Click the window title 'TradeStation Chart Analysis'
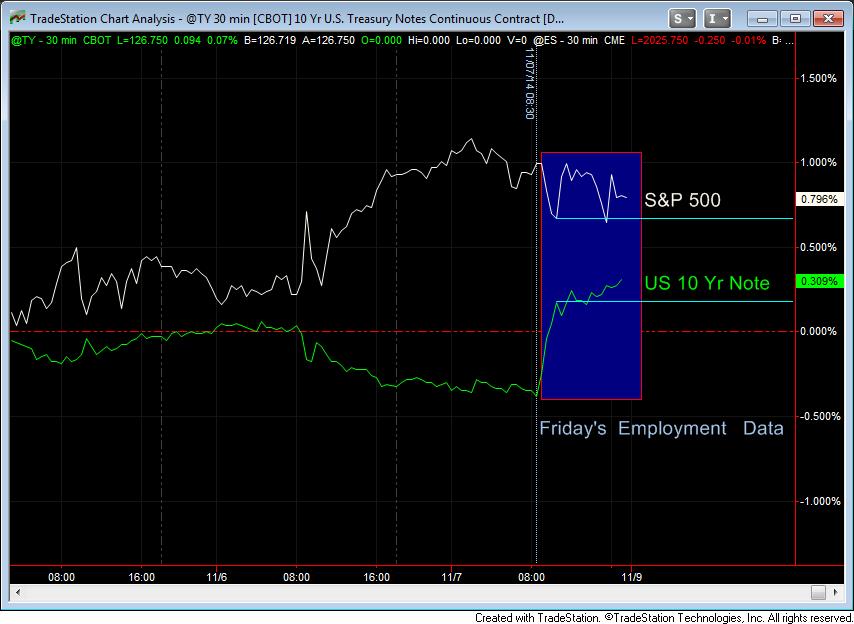Screen dimensions: 854x624 click(x=102, y=19)
